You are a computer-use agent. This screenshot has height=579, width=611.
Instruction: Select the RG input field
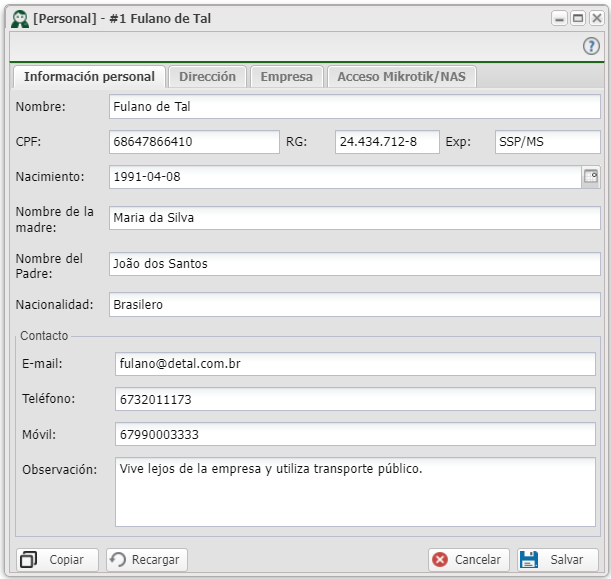(x=387, y=142)
